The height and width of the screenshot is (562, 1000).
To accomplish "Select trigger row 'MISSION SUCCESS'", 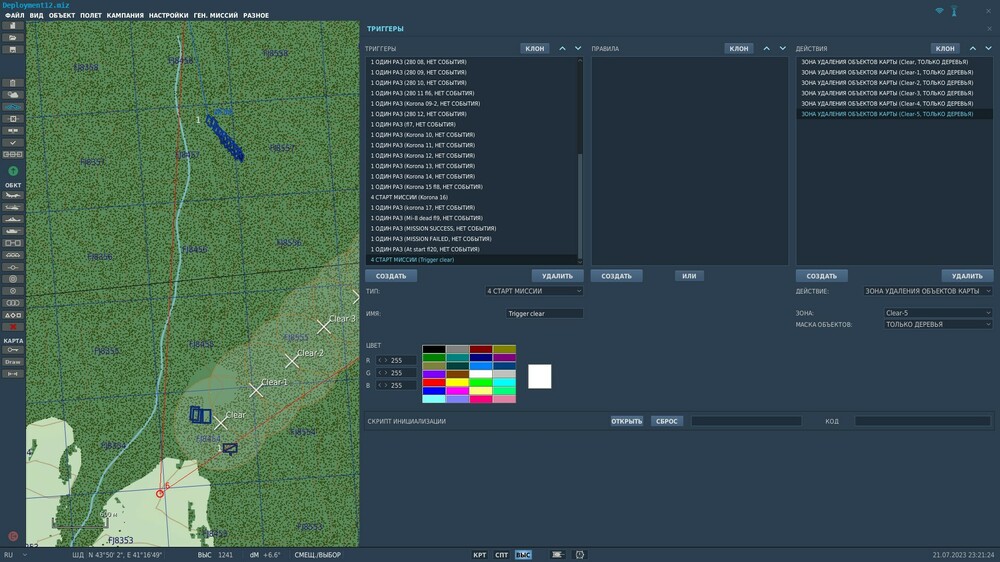I will click(472, 228).
